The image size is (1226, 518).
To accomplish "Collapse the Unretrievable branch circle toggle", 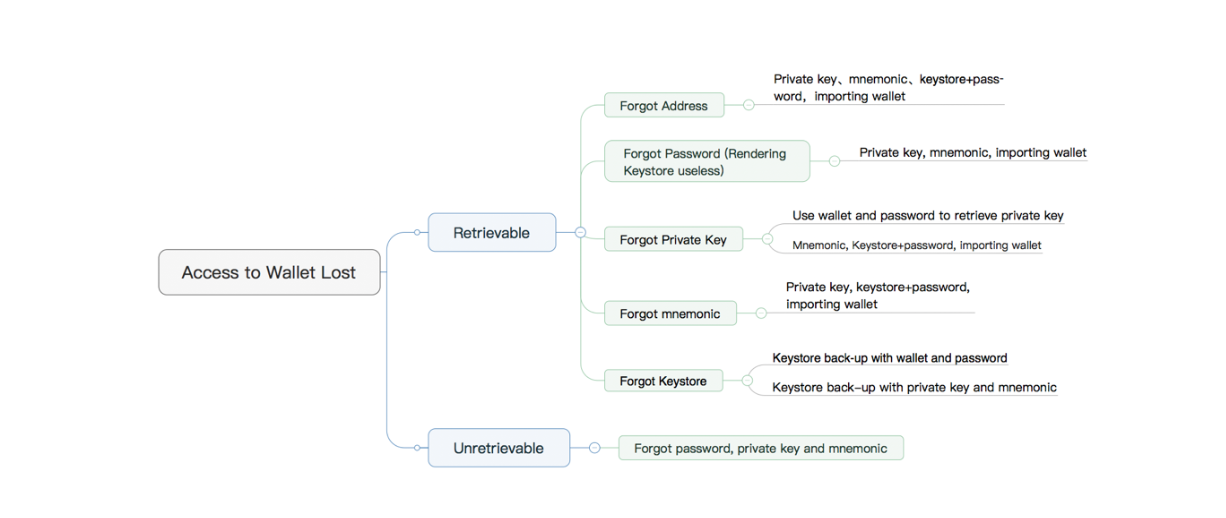I will (x=594, y=448).
